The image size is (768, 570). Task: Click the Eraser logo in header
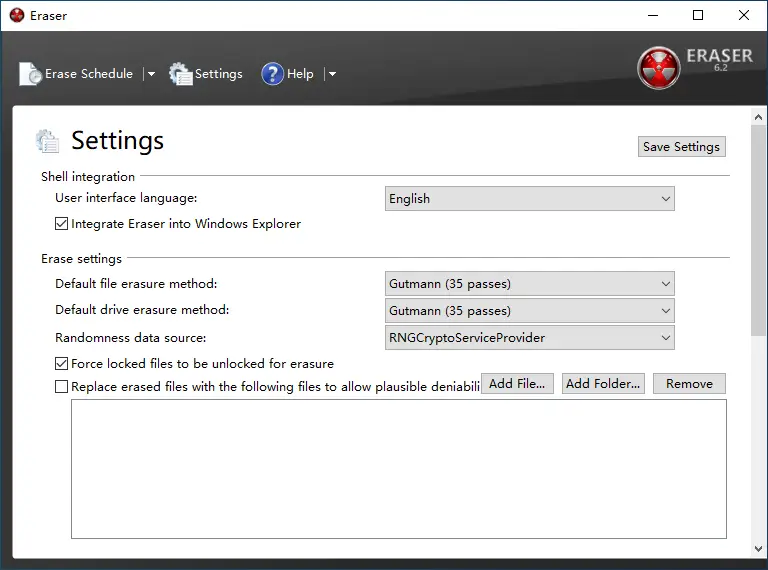coord(659,68)
